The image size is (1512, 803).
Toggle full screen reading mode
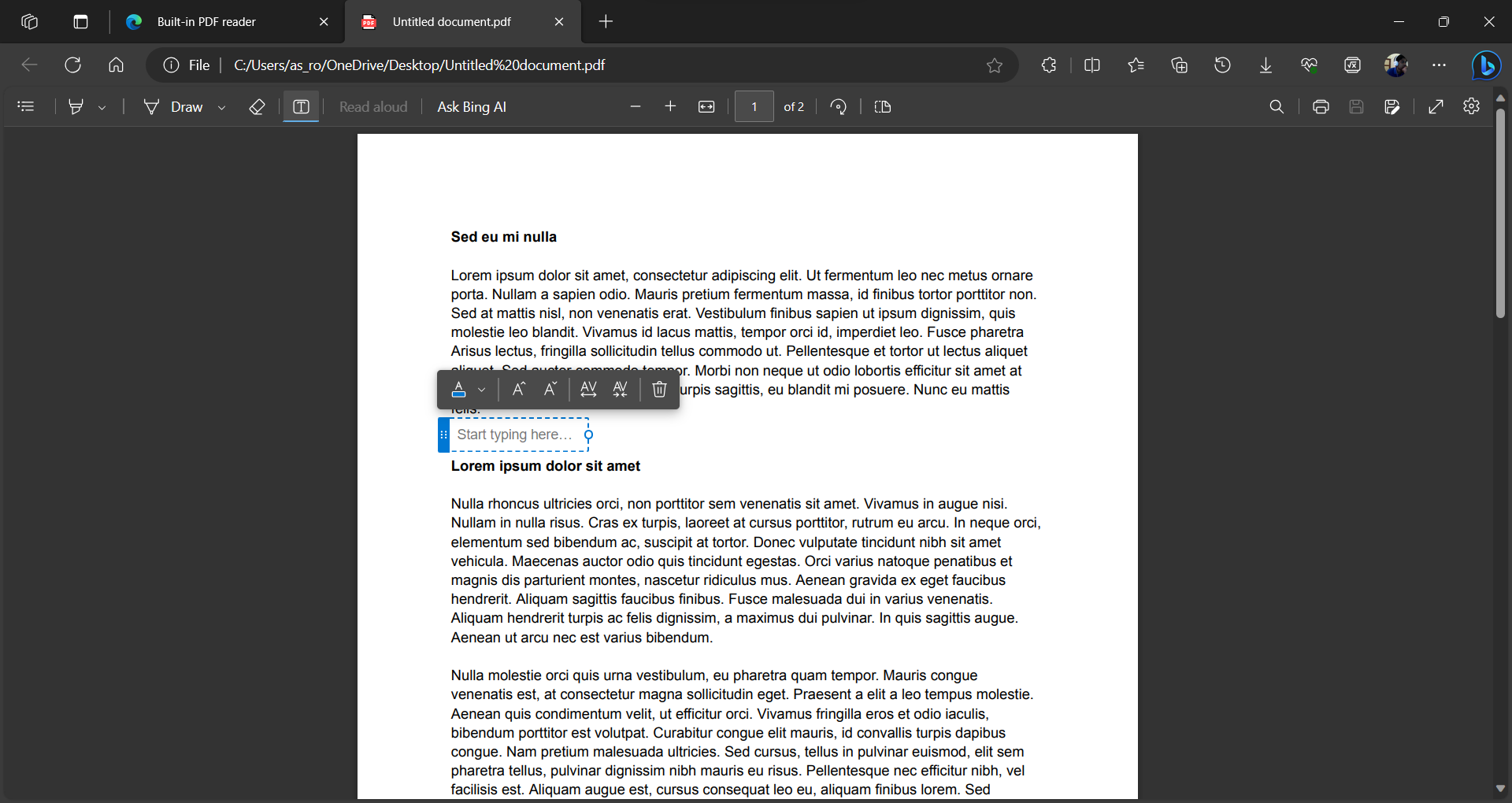tap(1436, 106)
